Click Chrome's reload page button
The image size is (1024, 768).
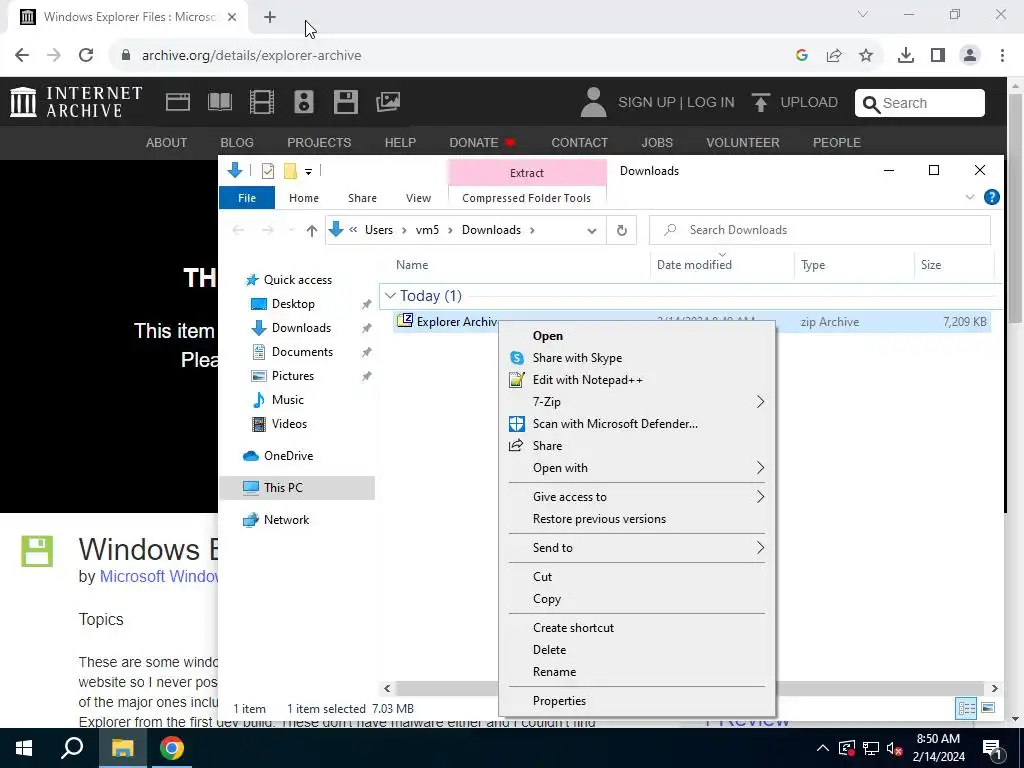click(x=86, y=55)
